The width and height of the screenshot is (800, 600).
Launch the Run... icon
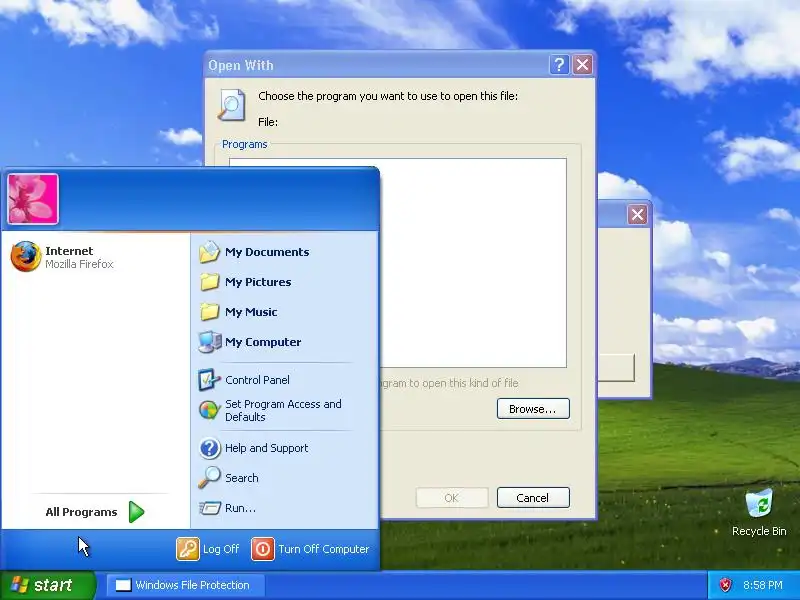[x=209, y=508]
